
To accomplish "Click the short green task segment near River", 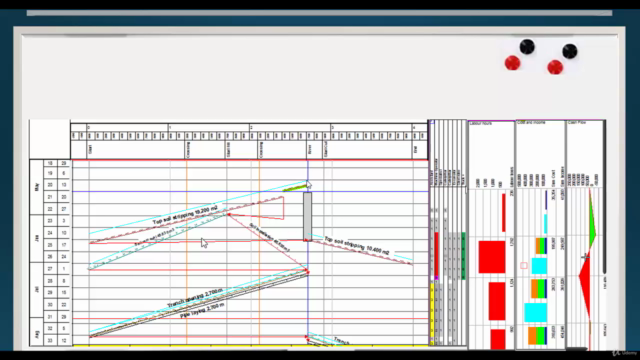I will point(295,188).
